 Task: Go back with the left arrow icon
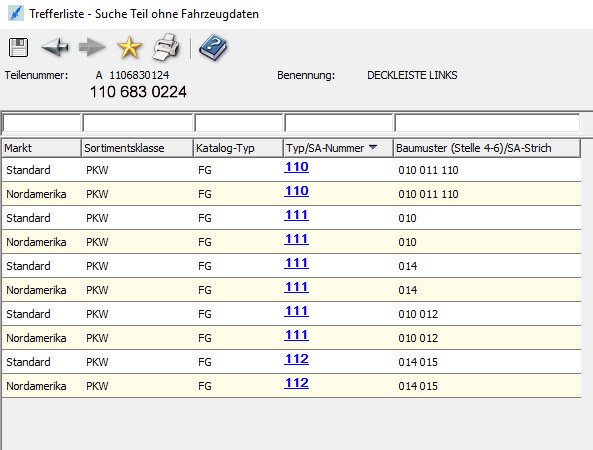coord(55,47)
